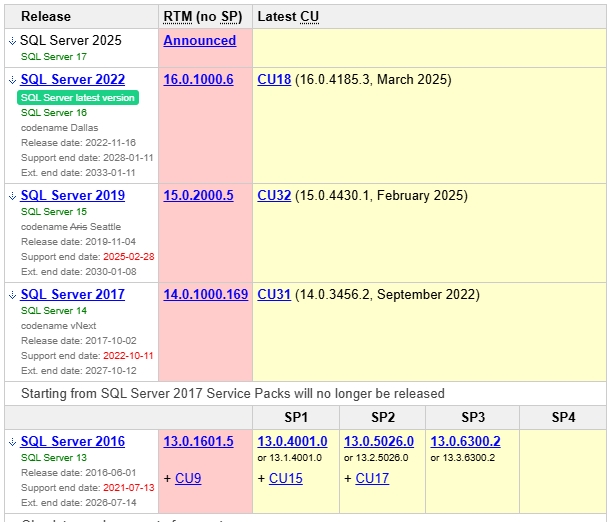616x522 pixels.
Task: Click the 'SQL Server 17' green label
Action: (x=54, y=57)
